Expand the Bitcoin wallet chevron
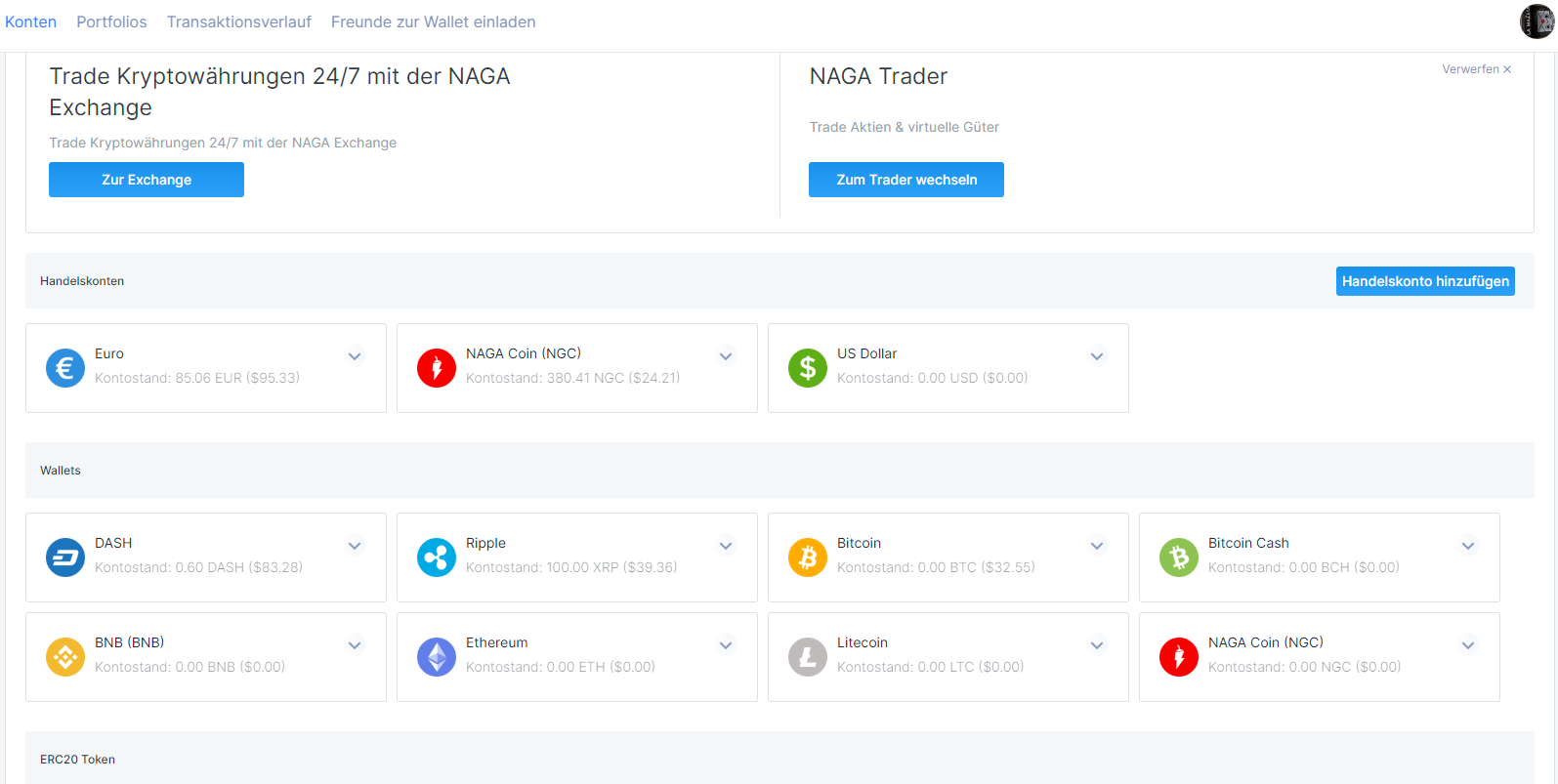 (x=1098, y=546)
